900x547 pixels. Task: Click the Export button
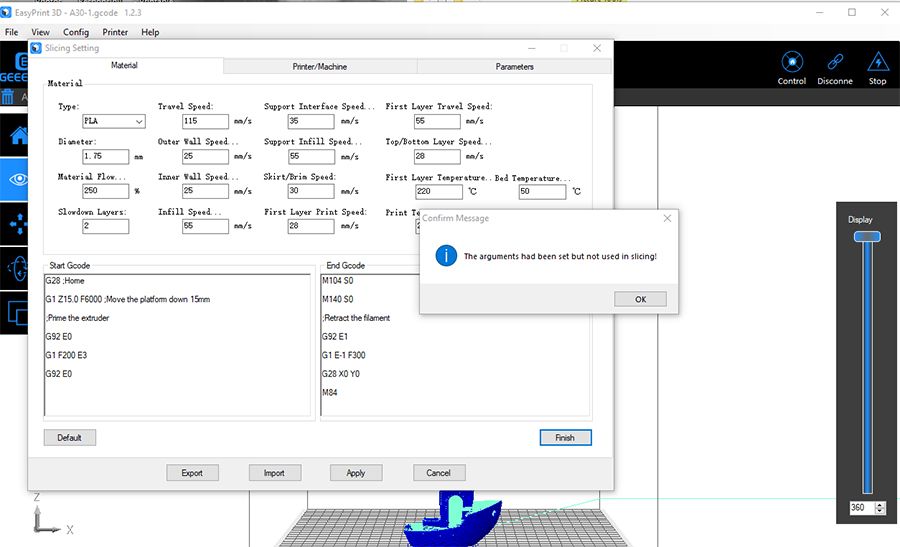coord(192,473)
